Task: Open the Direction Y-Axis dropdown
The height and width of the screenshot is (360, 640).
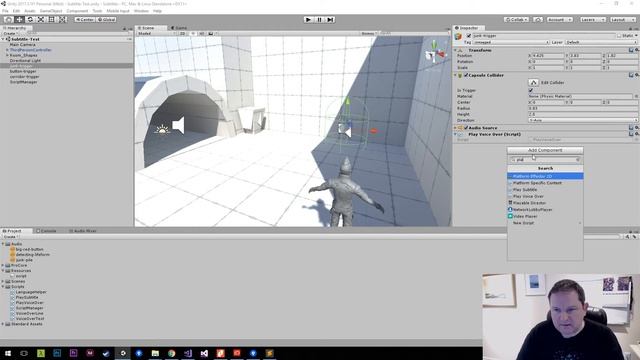Action: click(x=583, y=120)
